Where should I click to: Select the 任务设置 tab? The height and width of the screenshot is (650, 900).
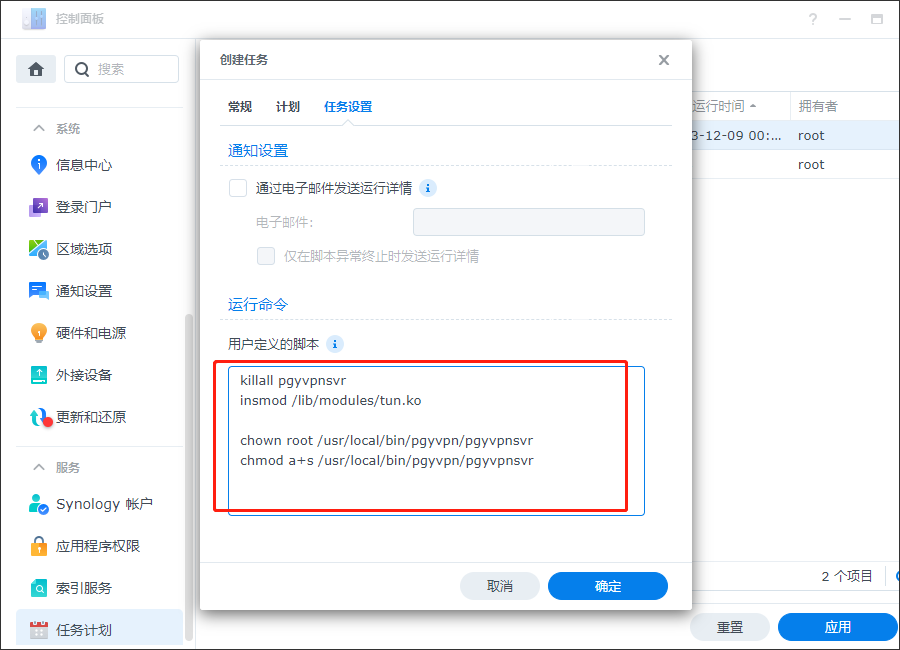click(348, 107)
